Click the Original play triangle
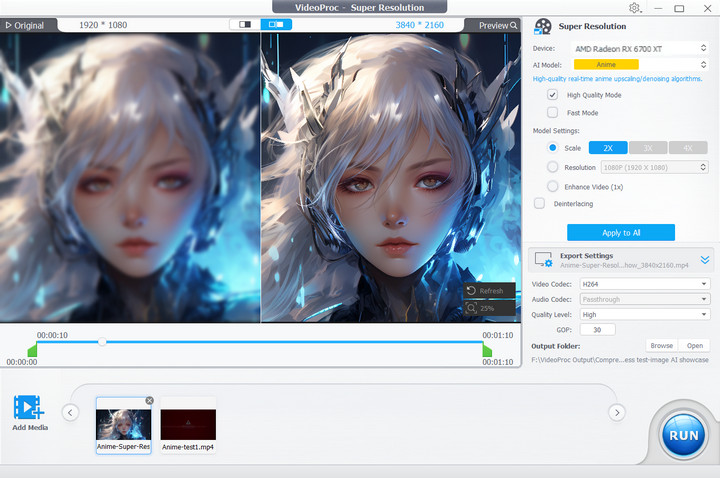Image resolution: width=720 pixels, height=478 pixels. pos(8,26)
